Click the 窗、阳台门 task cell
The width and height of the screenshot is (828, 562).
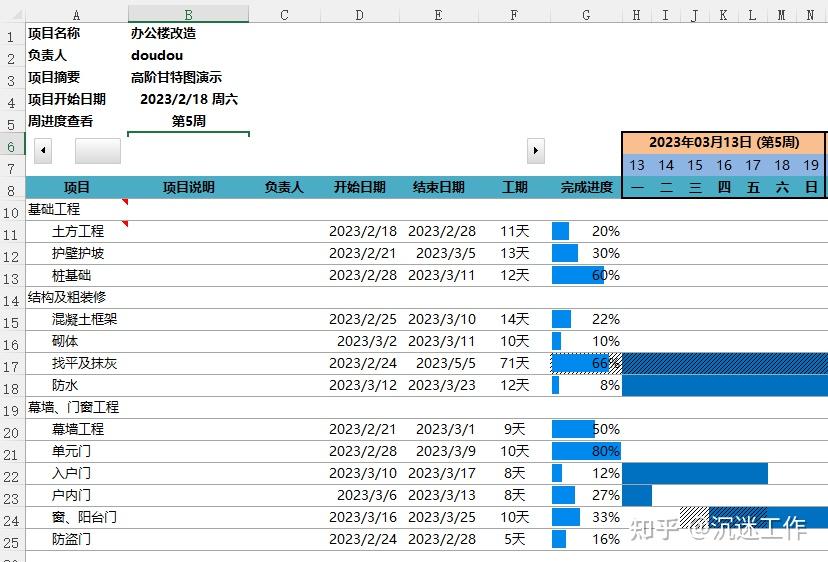coord(77,518)
